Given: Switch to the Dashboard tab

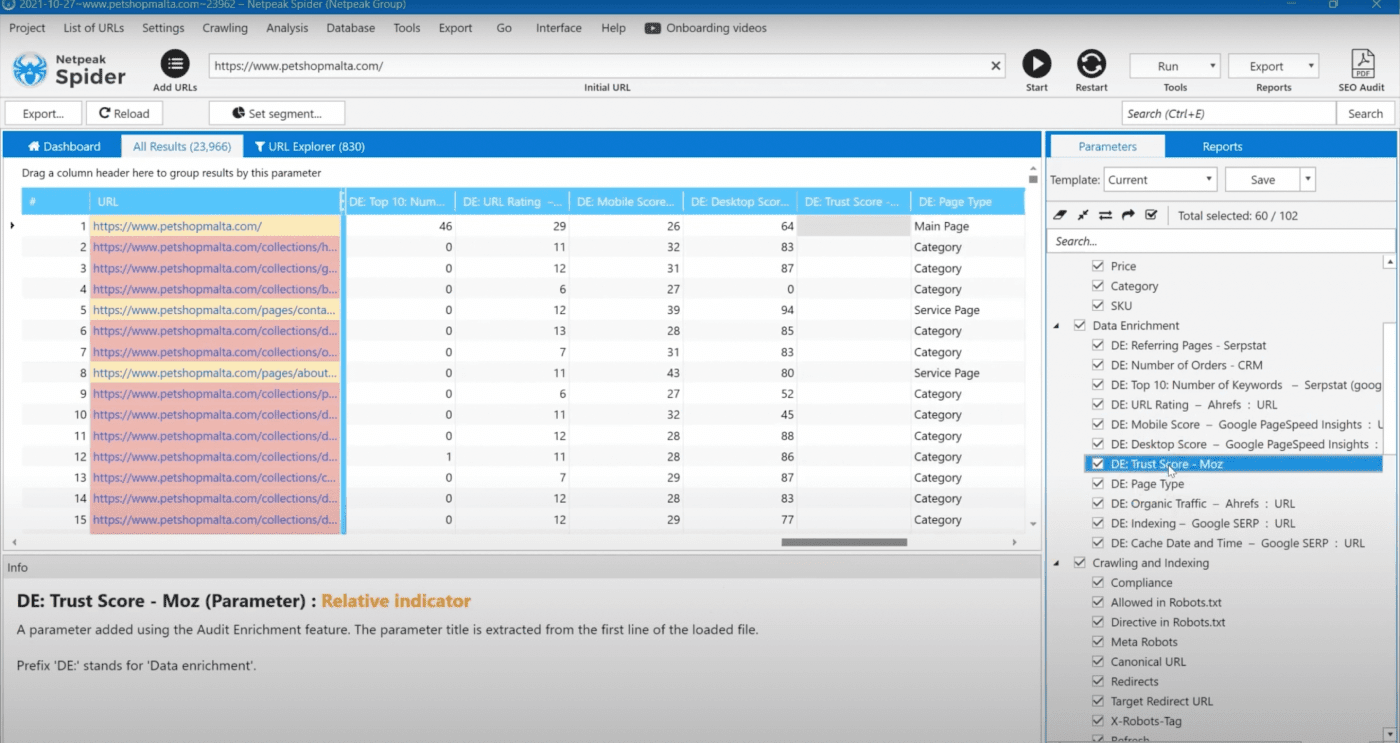Looking at the screenshot, I should pyautogui.click(x=64, y=146).
